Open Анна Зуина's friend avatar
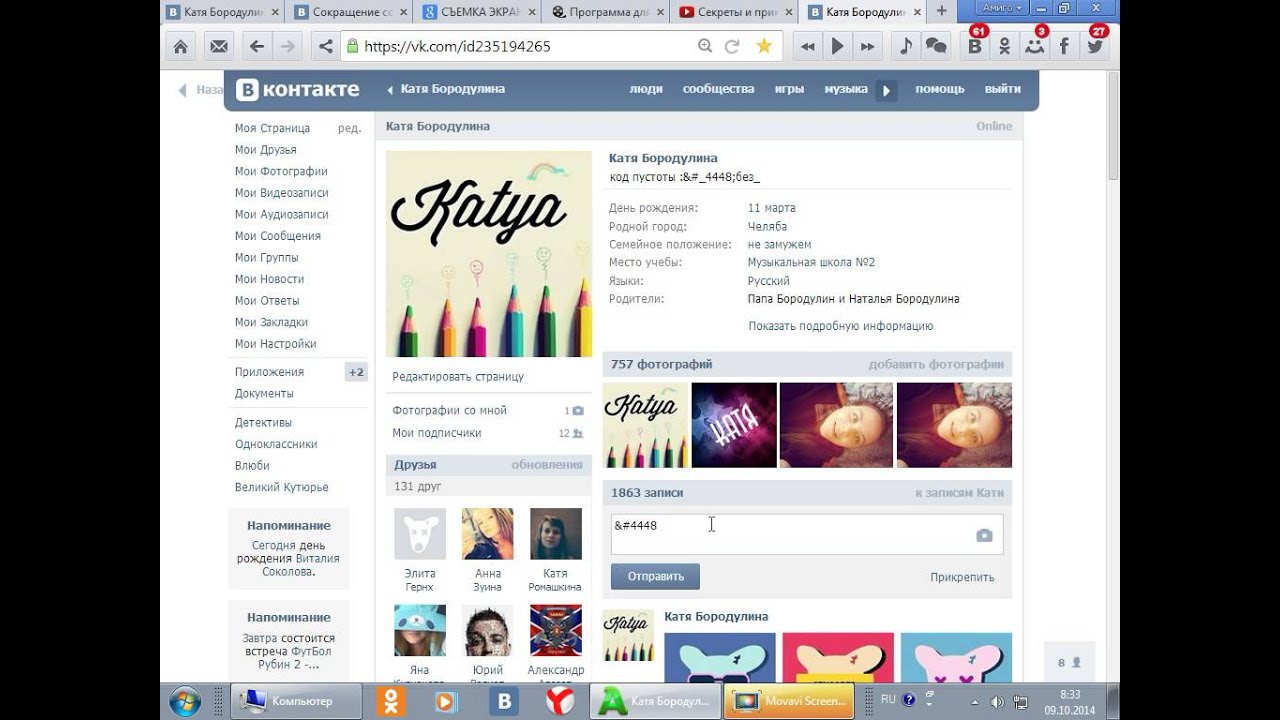Screen dimensions: 1280x720 tap(487, 534)
